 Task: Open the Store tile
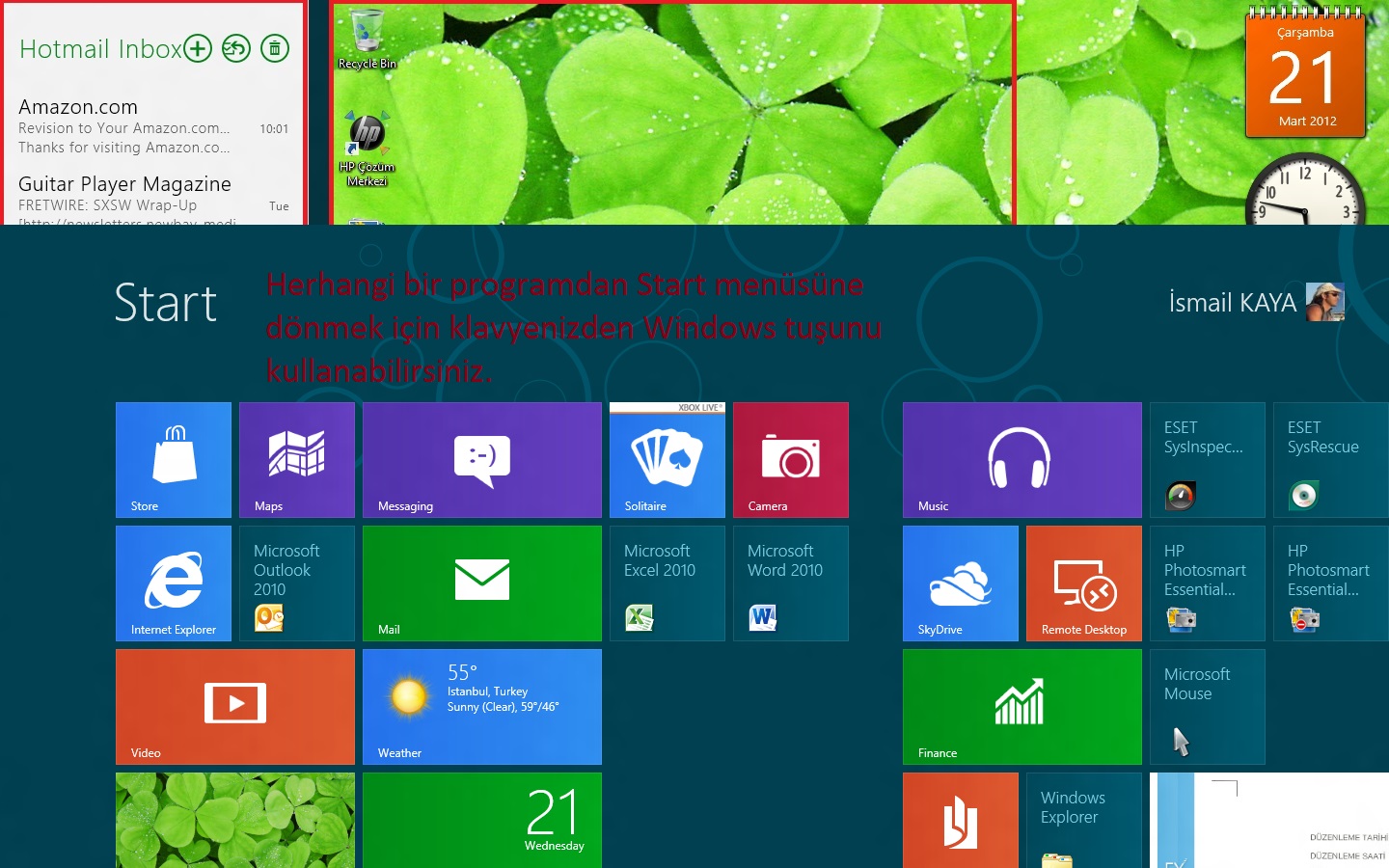[x=174, y=460]
